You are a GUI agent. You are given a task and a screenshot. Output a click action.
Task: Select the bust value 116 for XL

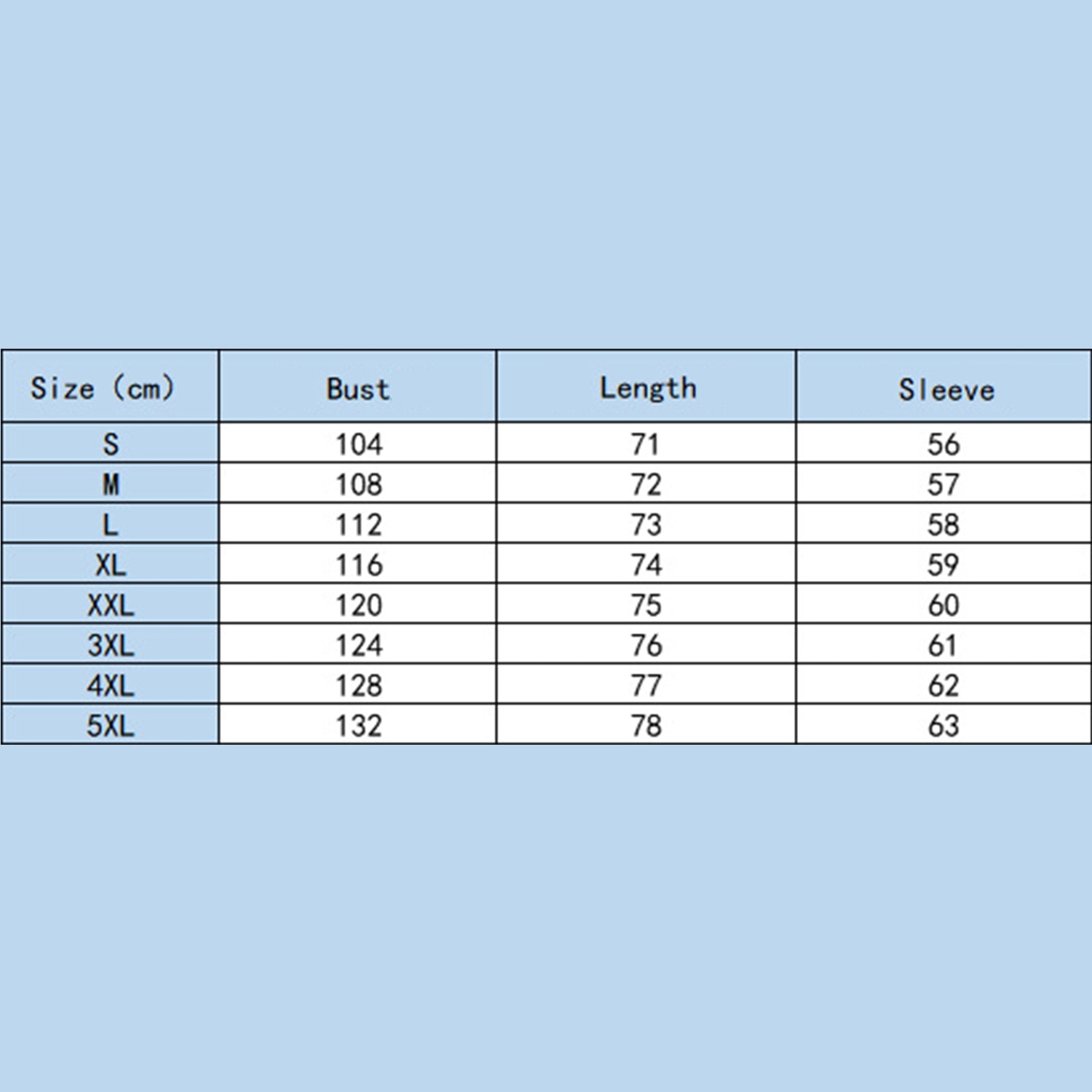(x=358, y=565)
